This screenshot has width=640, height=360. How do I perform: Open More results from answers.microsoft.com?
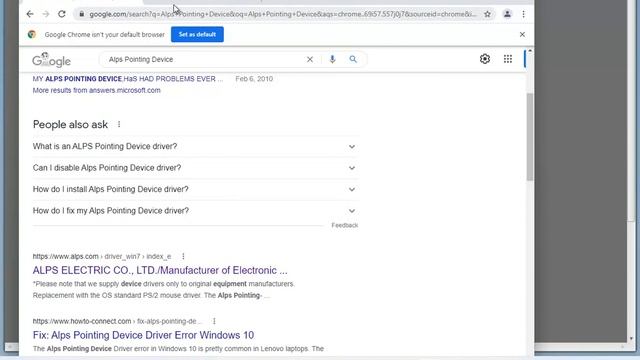coord(96,90)
